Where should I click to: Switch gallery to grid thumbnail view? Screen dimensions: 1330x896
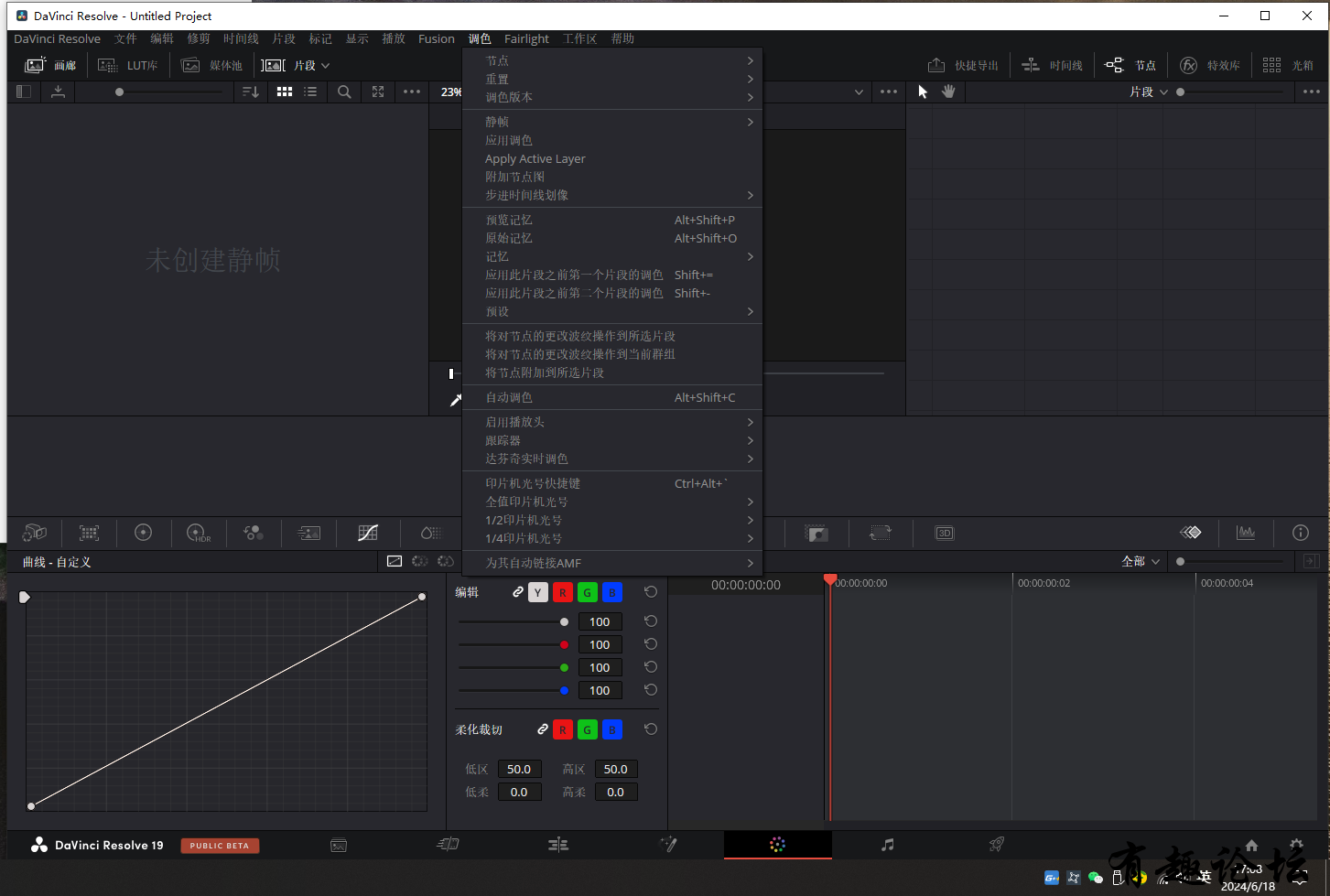285,92
